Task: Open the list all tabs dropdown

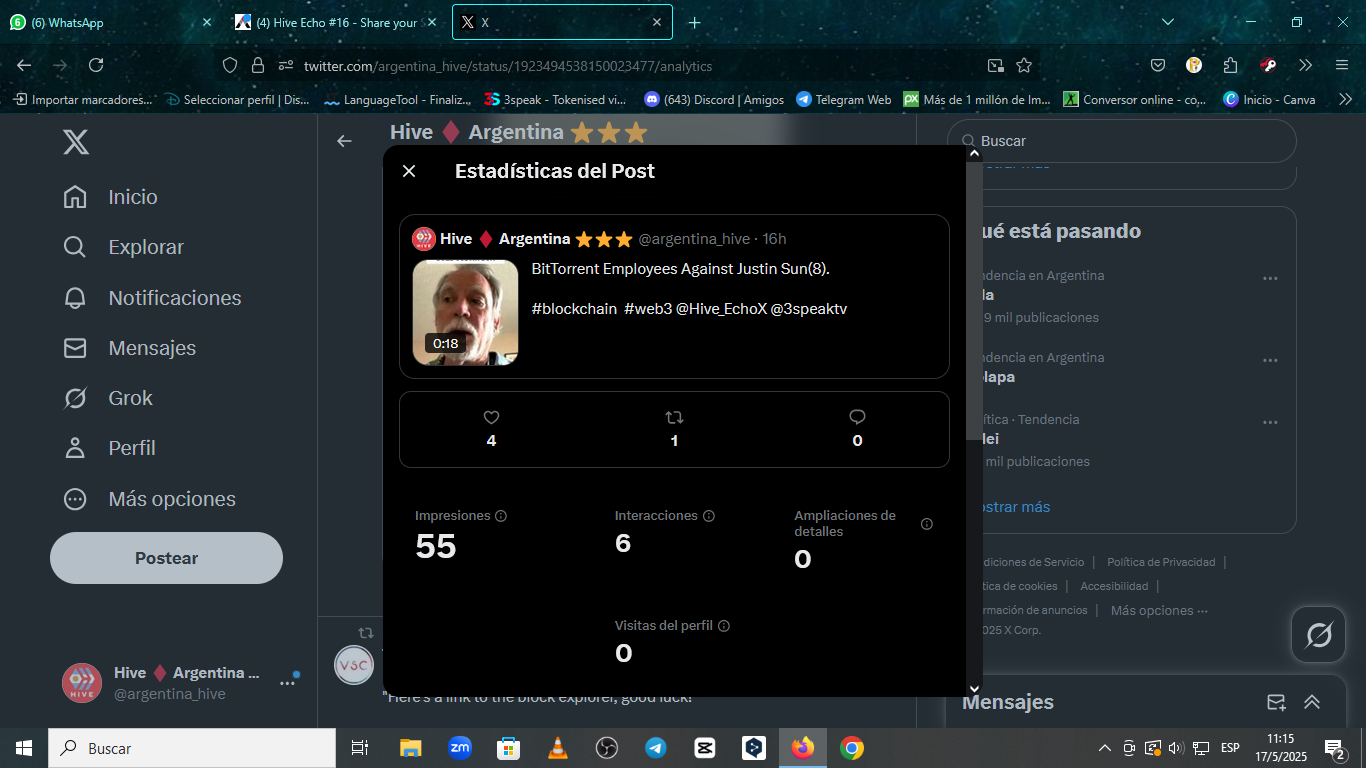Action: tap(1168, 22)
